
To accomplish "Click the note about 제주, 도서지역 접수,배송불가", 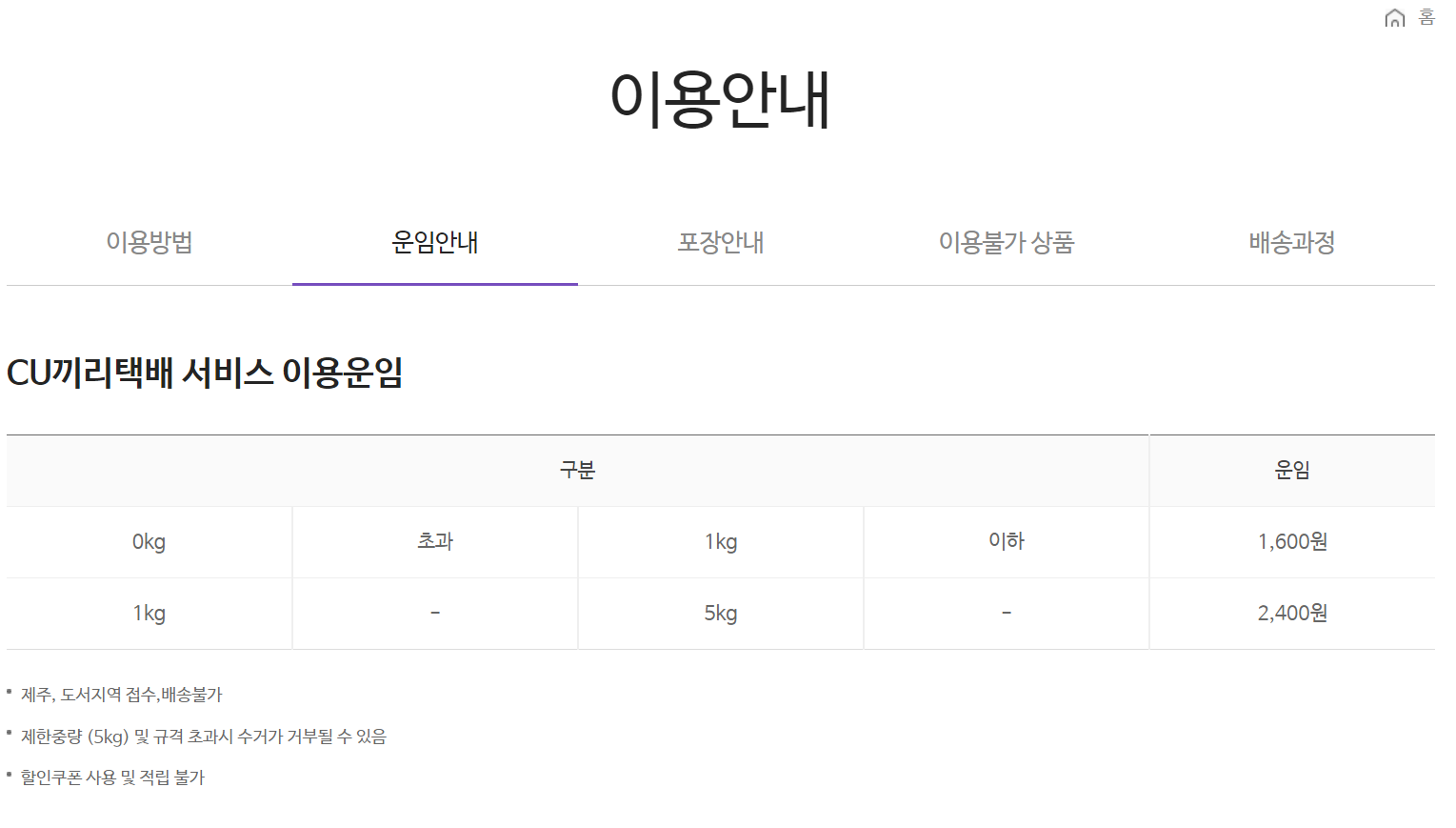I will click(x=122, y=695).
